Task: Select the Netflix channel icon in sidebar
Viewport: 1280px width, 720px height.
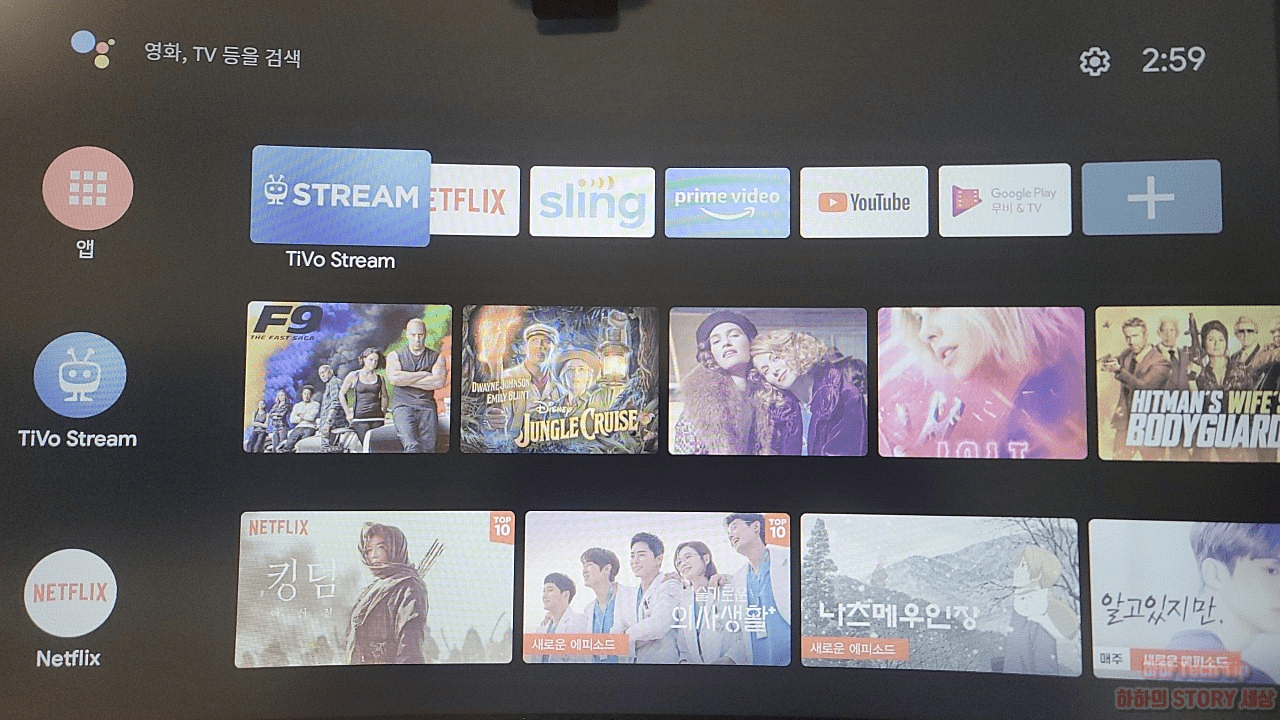Action: (70, 593)
